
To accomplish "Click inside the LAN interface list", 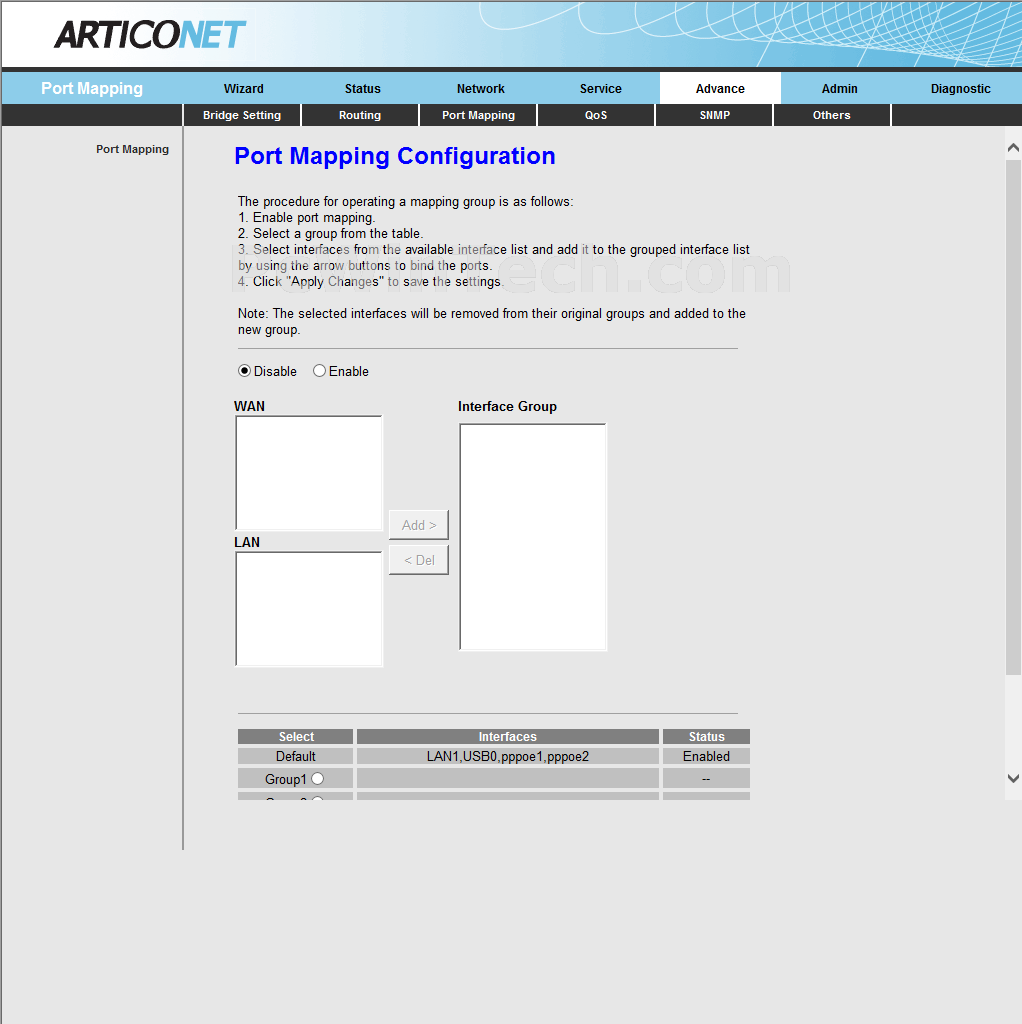I will [309, 609].
